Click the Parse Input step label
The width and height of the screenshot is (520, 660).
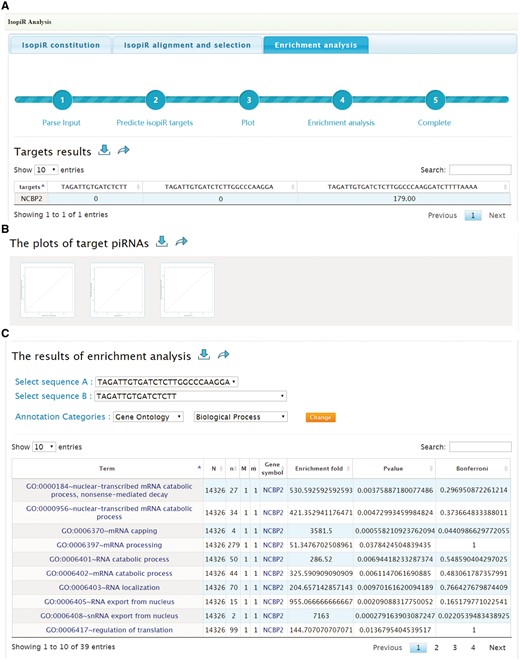(61, 122)
